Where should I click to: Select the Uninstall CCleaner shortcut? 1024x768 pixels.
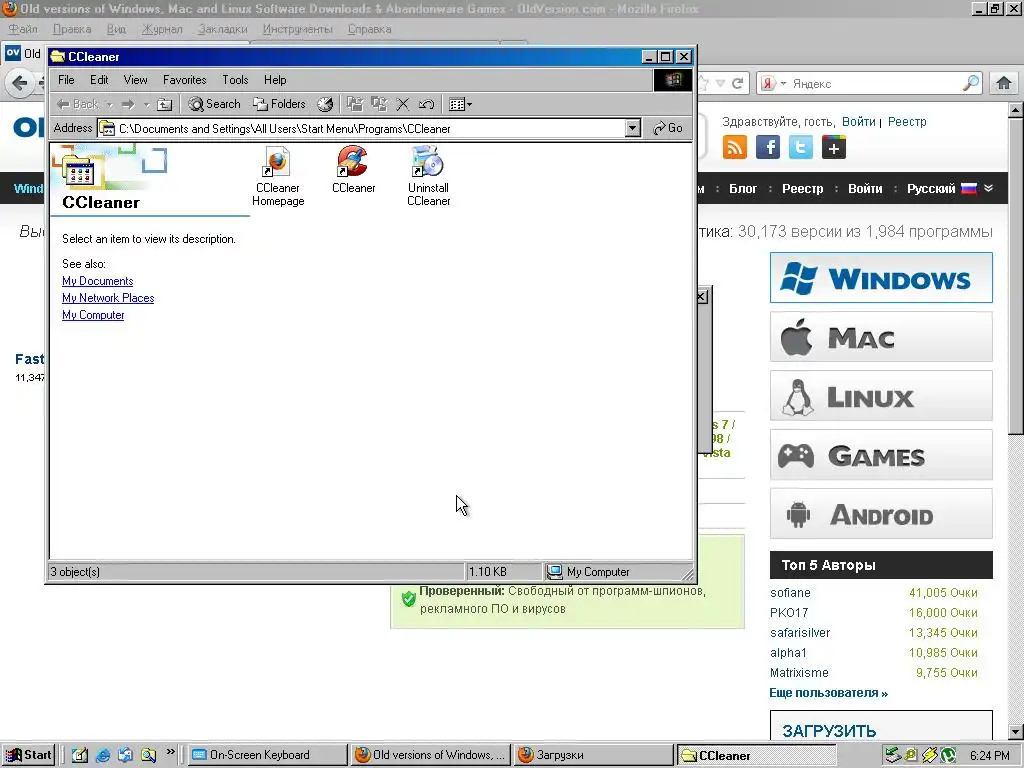point(428,176)
